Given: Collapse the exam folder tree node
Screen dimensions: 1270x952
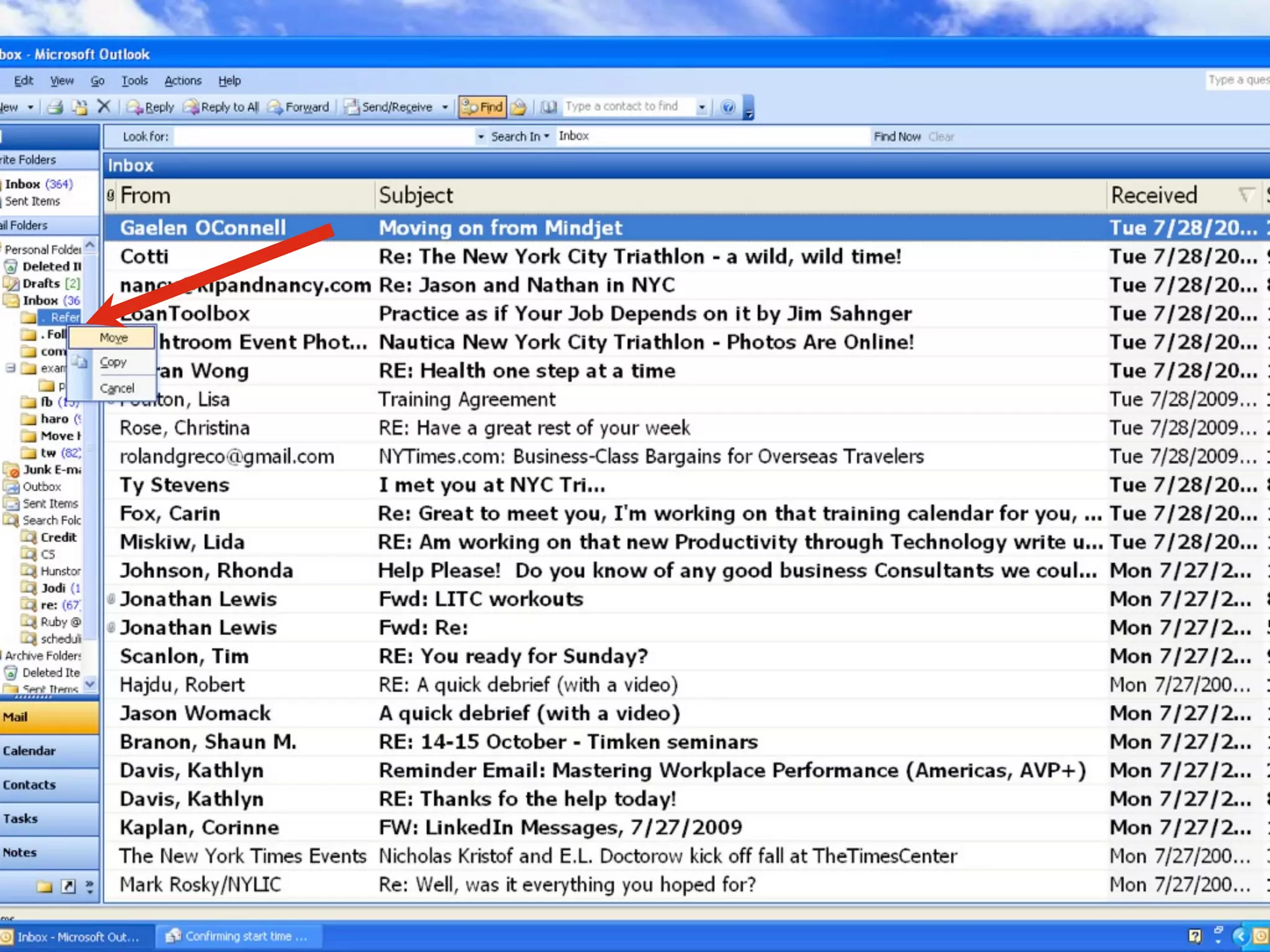Looking at the screenshot, I should point(11,368).
